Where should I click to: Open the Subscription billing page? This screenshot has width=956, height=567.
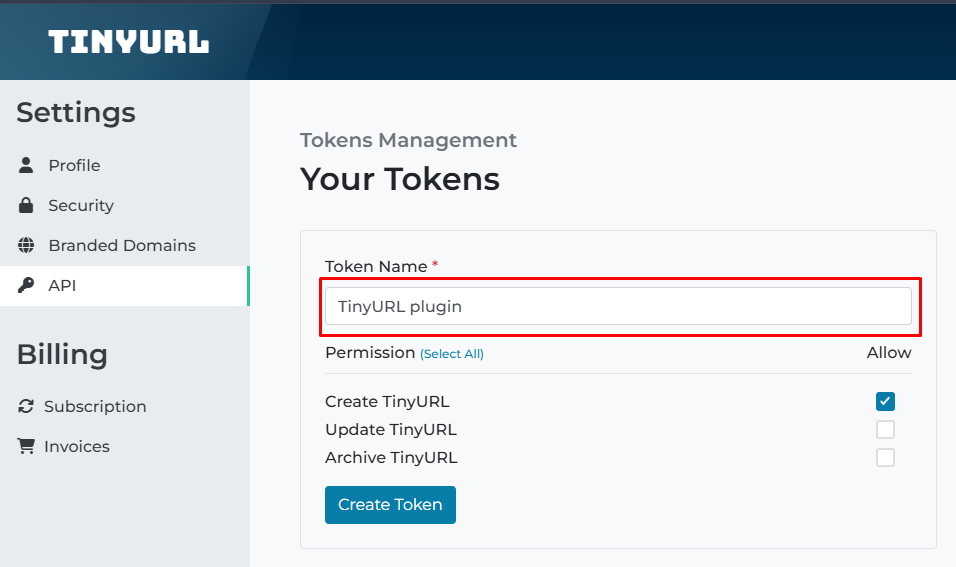tap(95, 406)
